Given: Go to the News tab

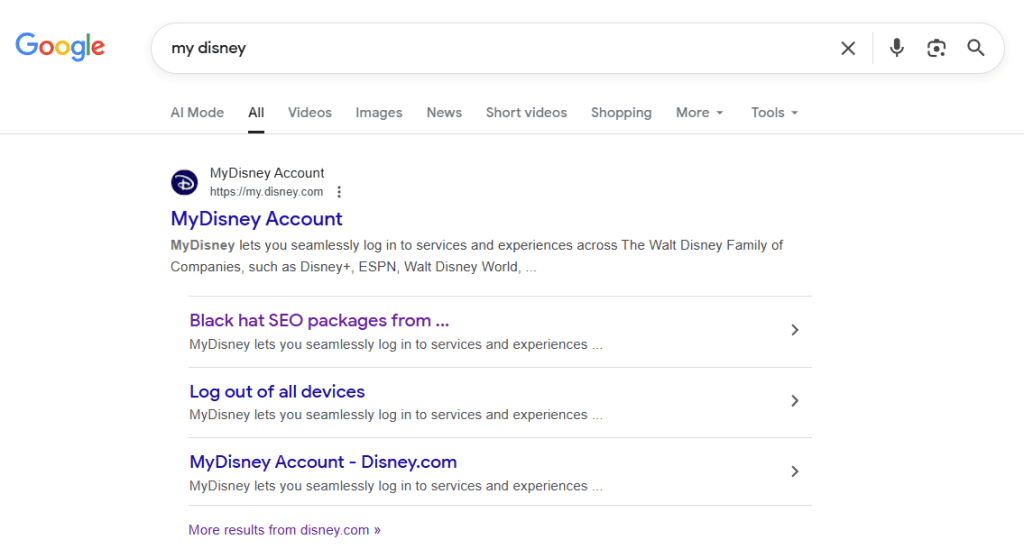Looking at the screenshot, I should [x=444, y=112].
